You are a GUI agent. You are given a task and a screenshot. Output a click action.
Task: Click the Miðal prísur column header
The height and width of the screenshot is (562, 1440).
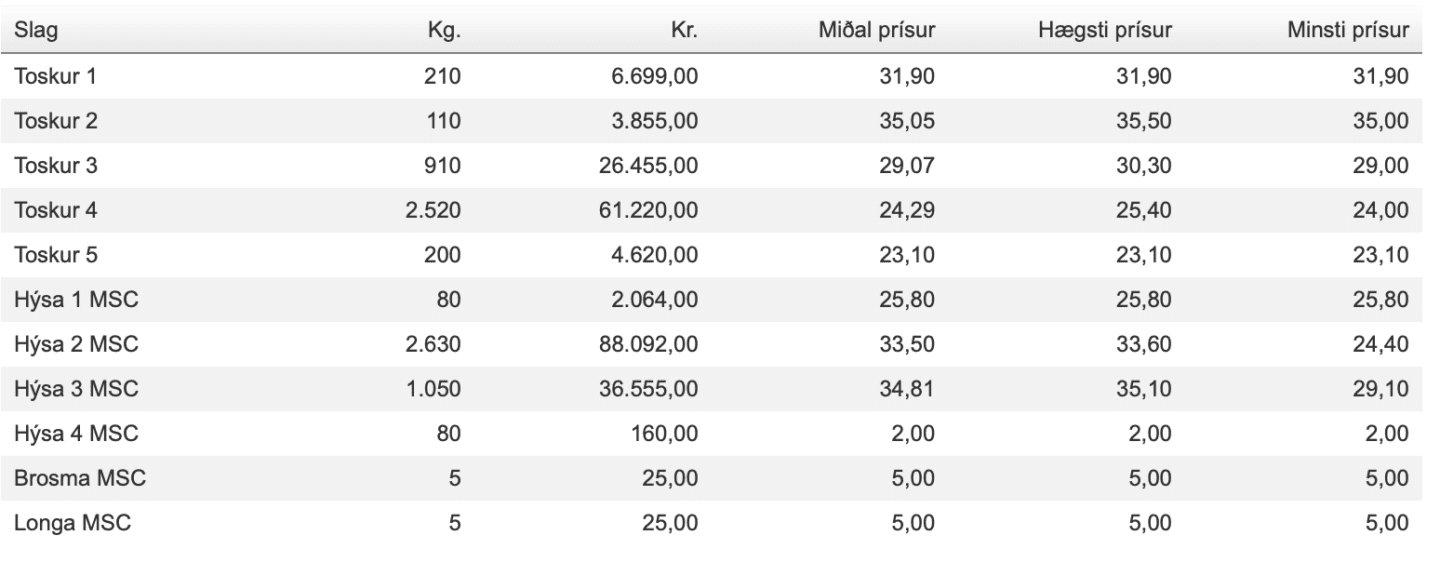pyautogui.click(x=876, y=32)
